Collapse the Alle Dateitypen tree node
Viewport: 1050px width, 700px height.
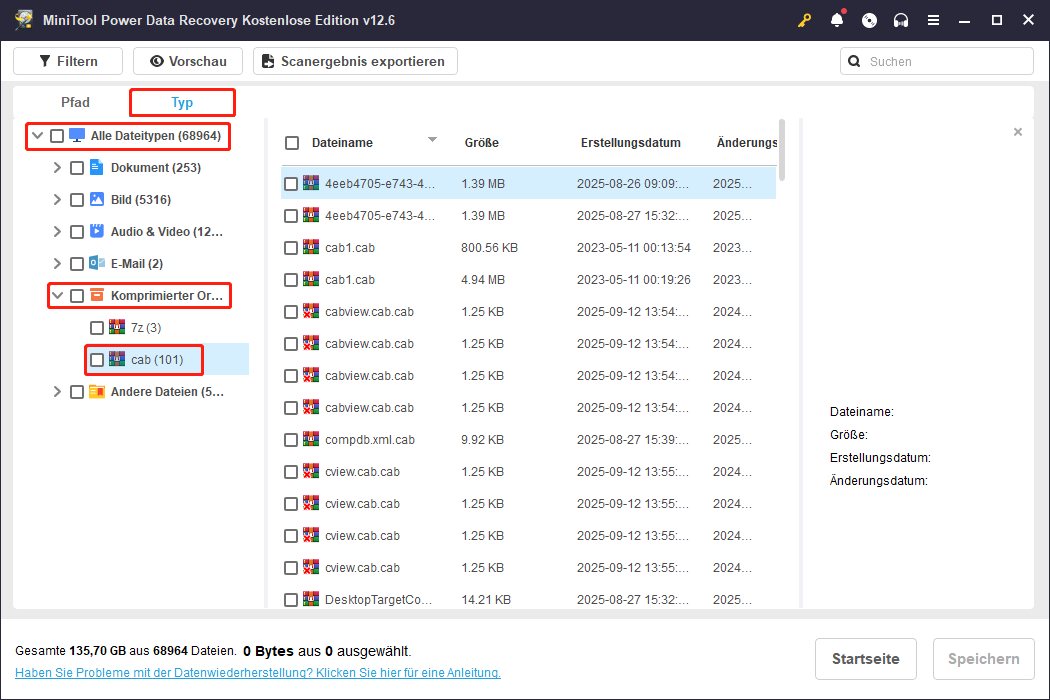[38, 136]
